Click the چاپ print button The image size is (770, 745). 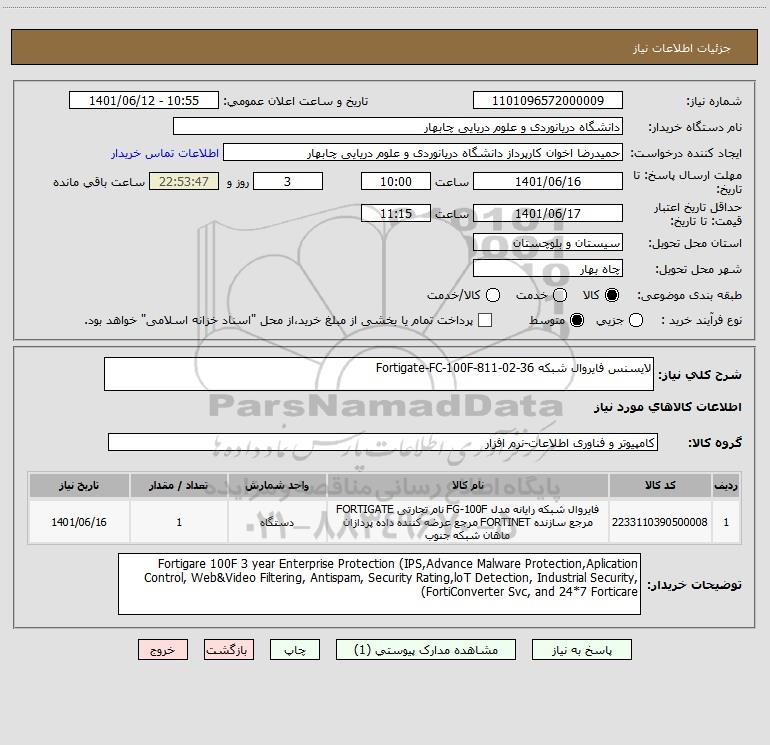point(295,650)
